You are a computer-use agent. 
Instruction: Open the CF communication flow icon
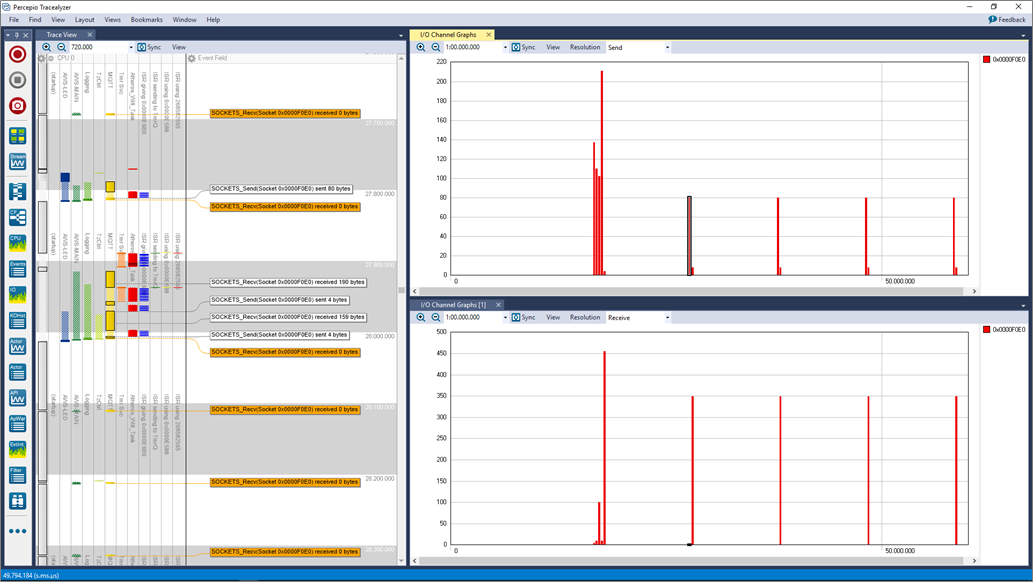click(x=17, y=217)
